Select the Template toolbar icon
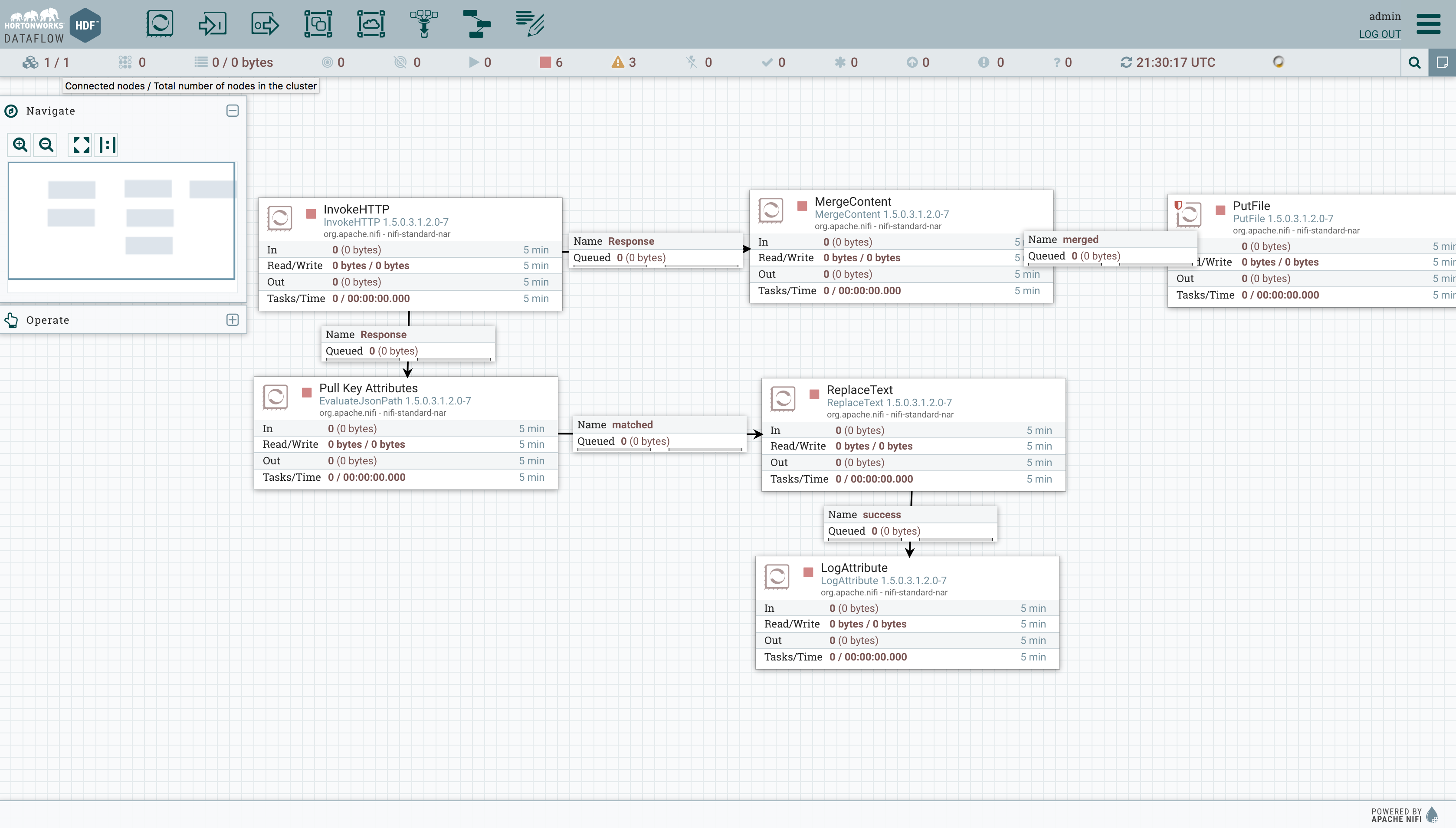Image resolution: width=1456 pixels, height=828 pixels. 476,24
